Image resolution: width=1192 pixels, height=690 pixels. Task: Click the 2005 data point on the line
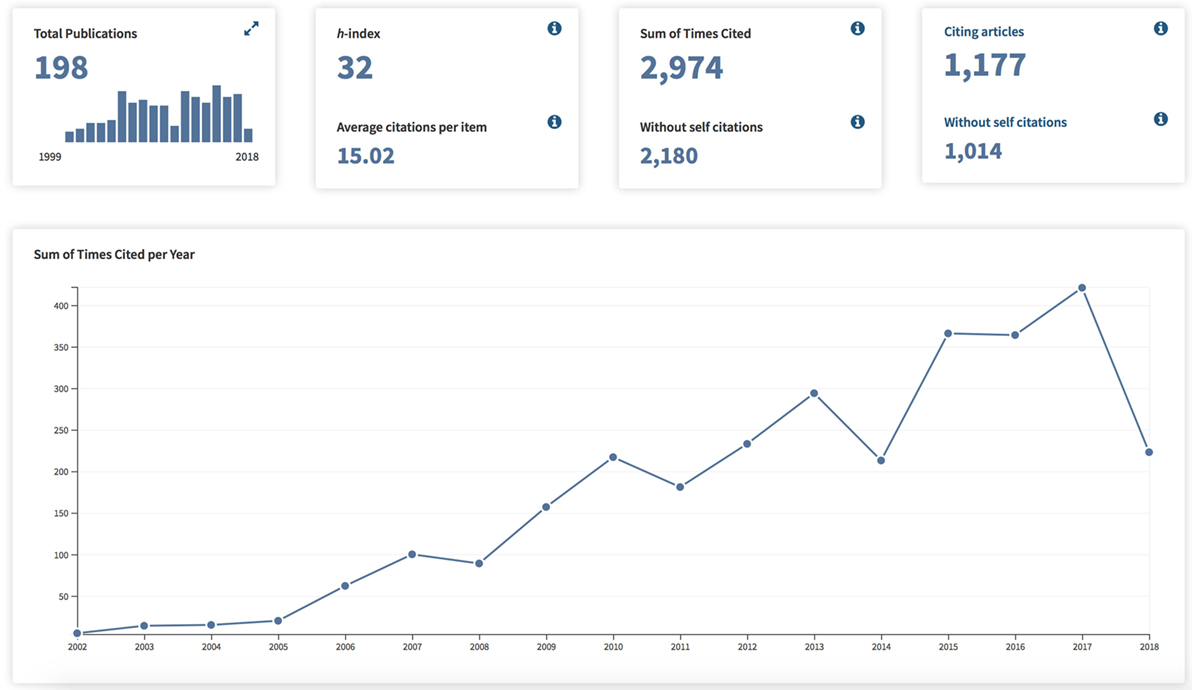tap(278, 621)
